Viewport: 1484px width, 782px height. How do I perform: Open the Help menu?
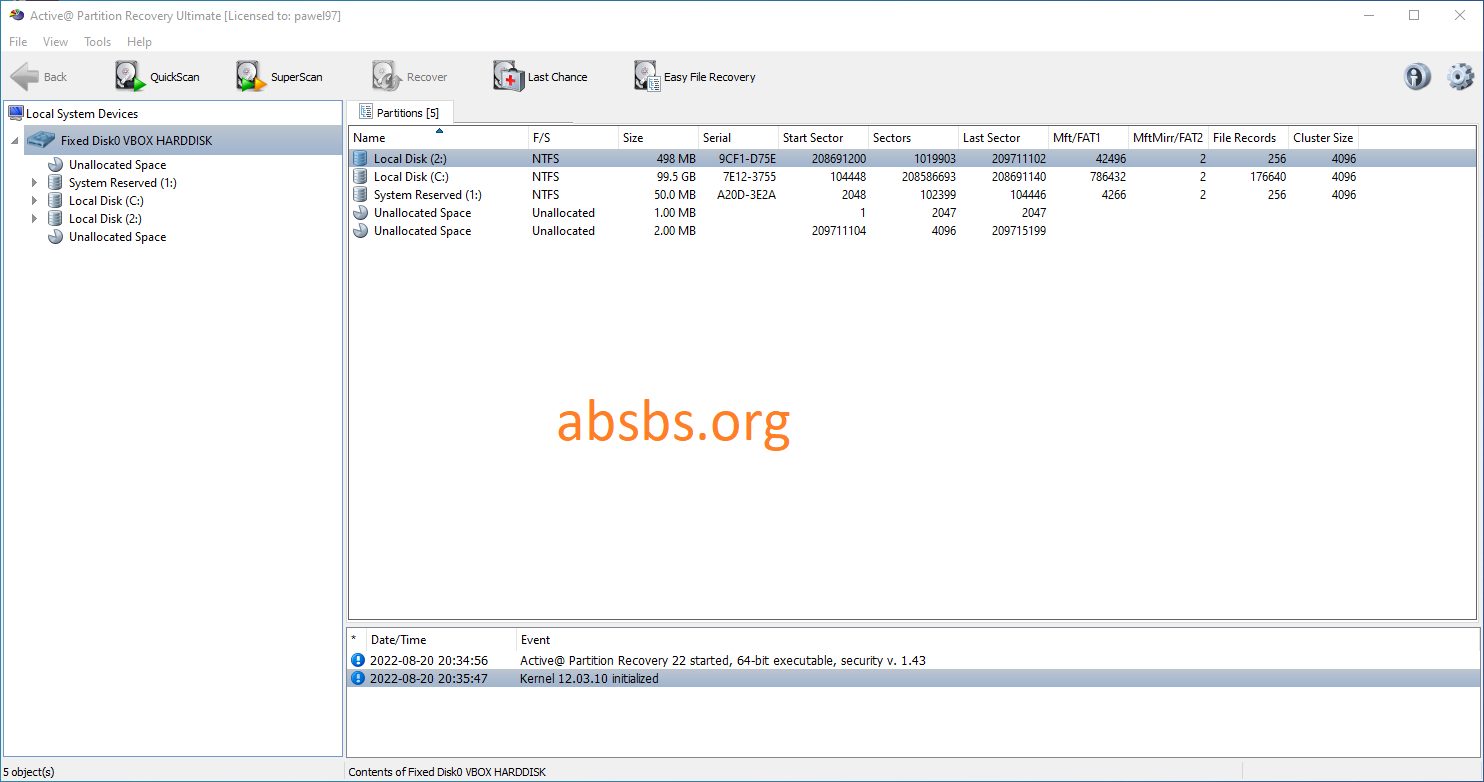pyautogui.click(x=140, y=42)
